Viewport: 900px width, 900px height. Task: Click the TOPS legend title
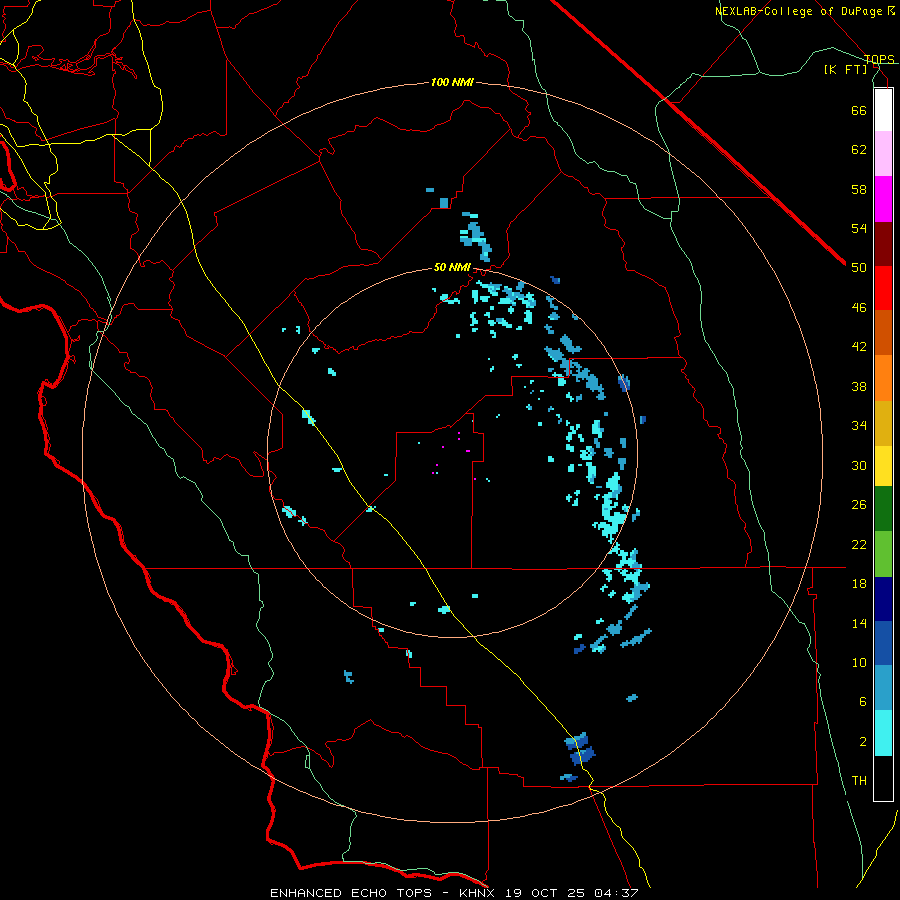point(879,59)
